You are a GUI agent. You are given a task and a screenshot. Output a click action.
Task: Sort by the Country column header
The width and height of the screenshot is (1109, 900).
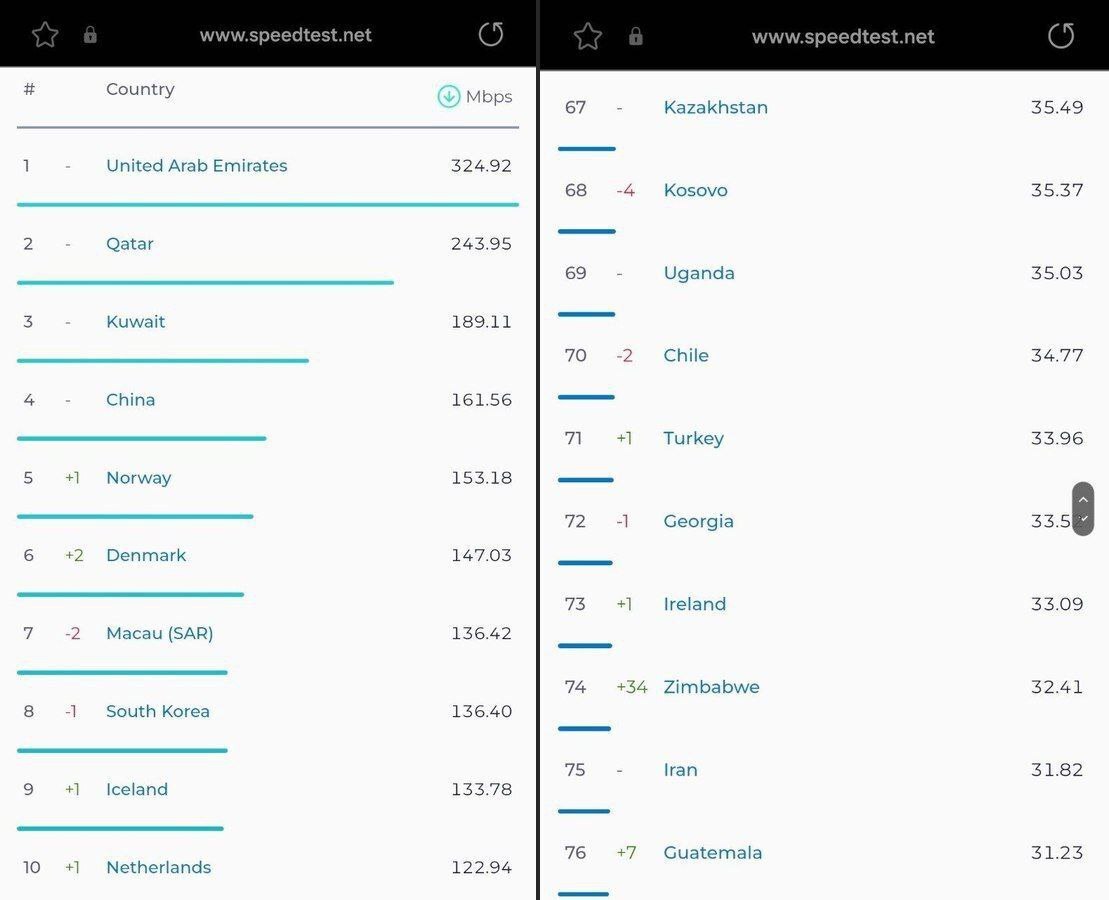140,89
